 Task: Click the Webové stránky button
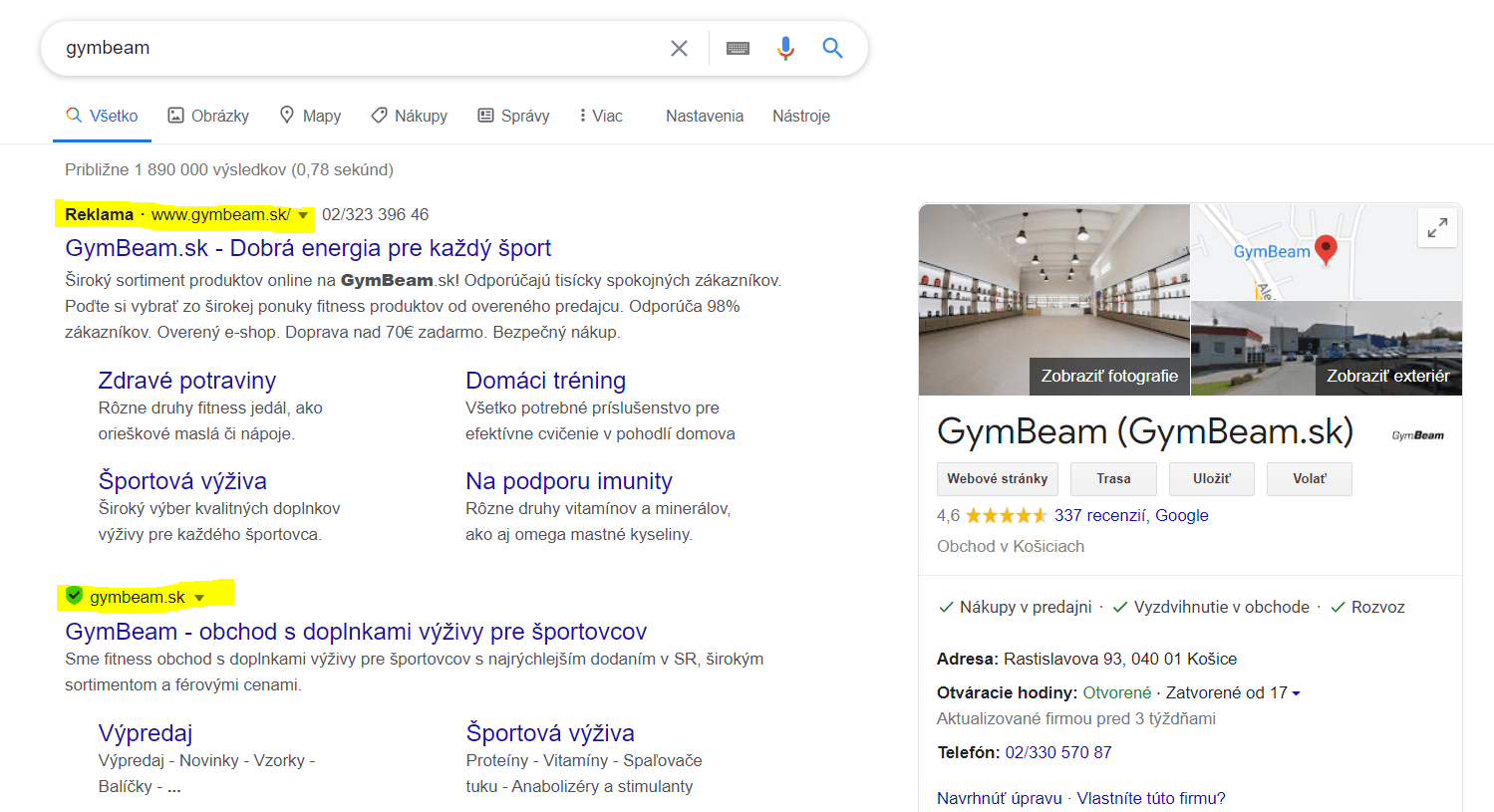[997, 479]
